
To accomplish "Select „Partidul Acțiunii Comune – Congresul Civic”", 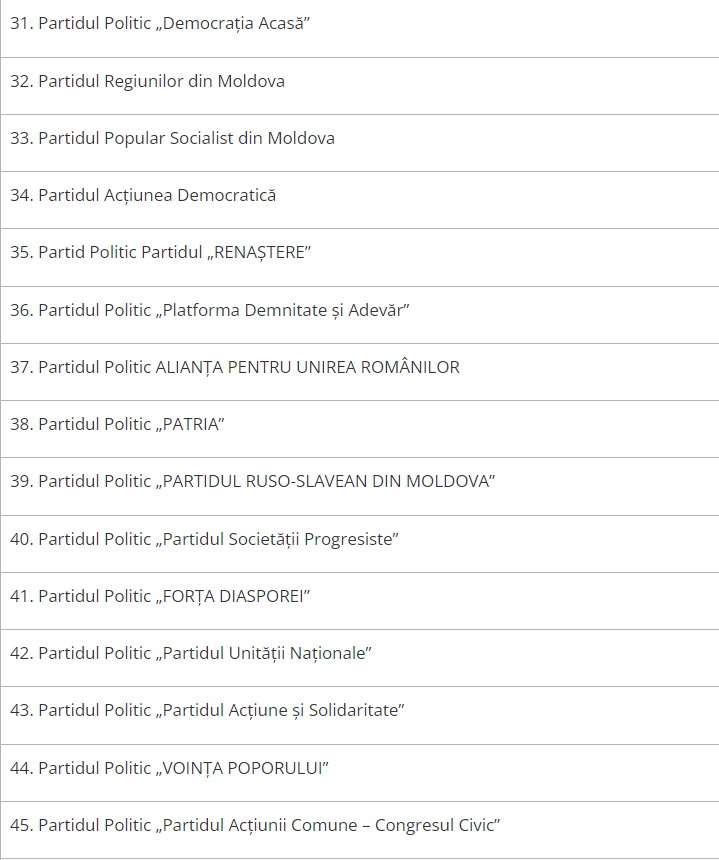I will click(360, 830).
